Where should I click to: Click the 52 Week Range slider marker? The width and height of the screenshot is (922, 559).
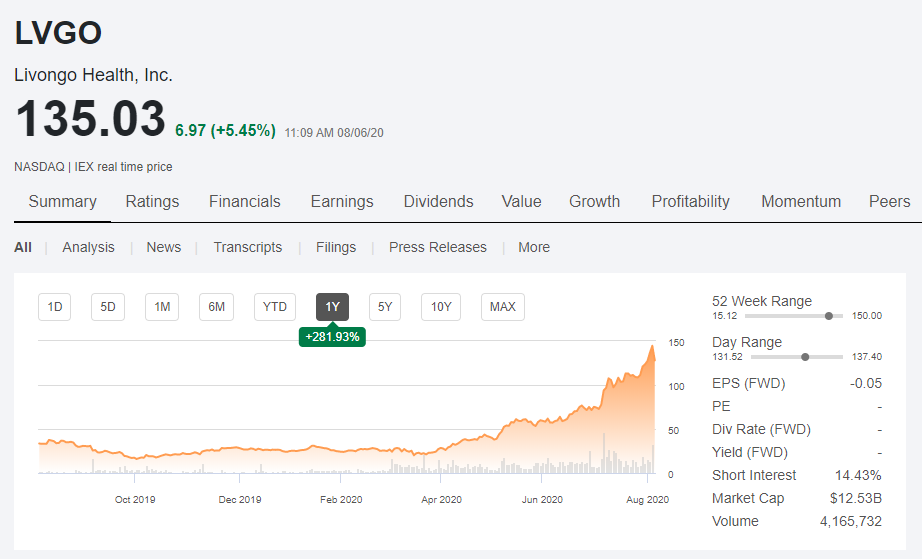[829, 316]
